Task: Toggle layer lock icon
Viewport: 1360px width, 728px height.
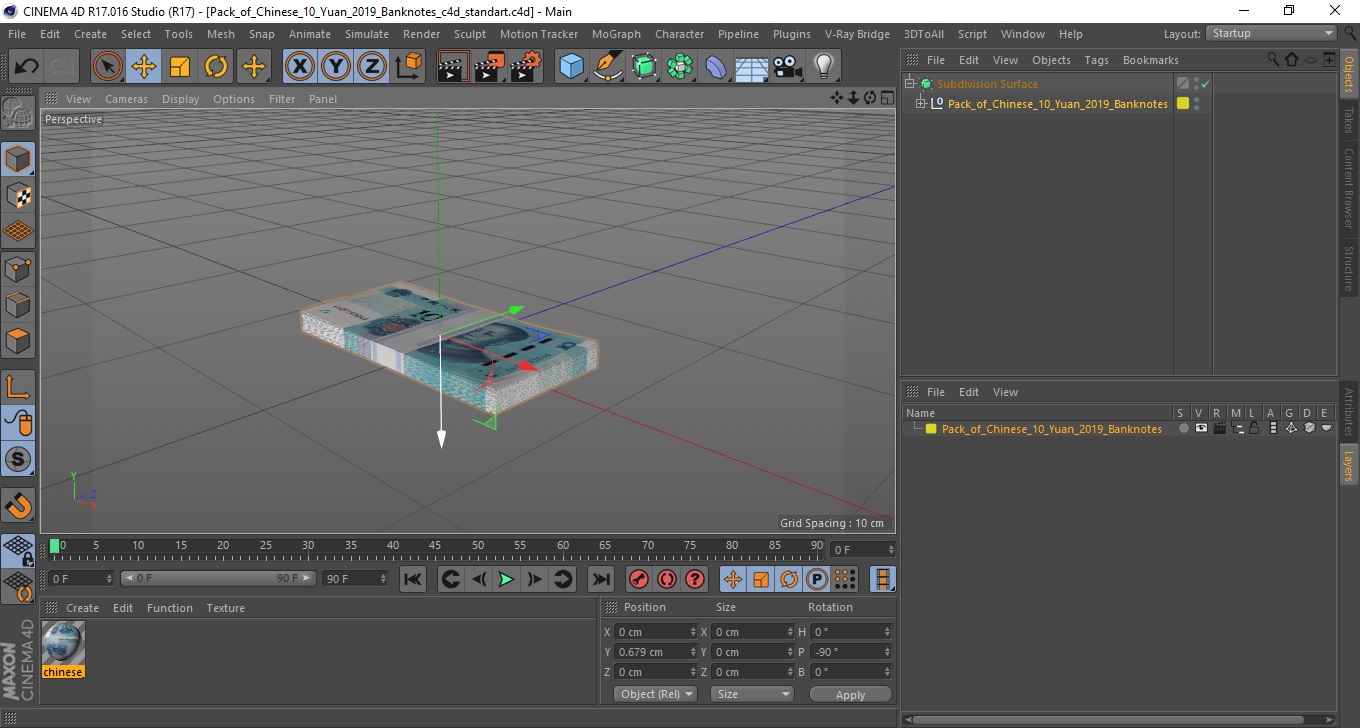Action: (x=1254, y=428)
